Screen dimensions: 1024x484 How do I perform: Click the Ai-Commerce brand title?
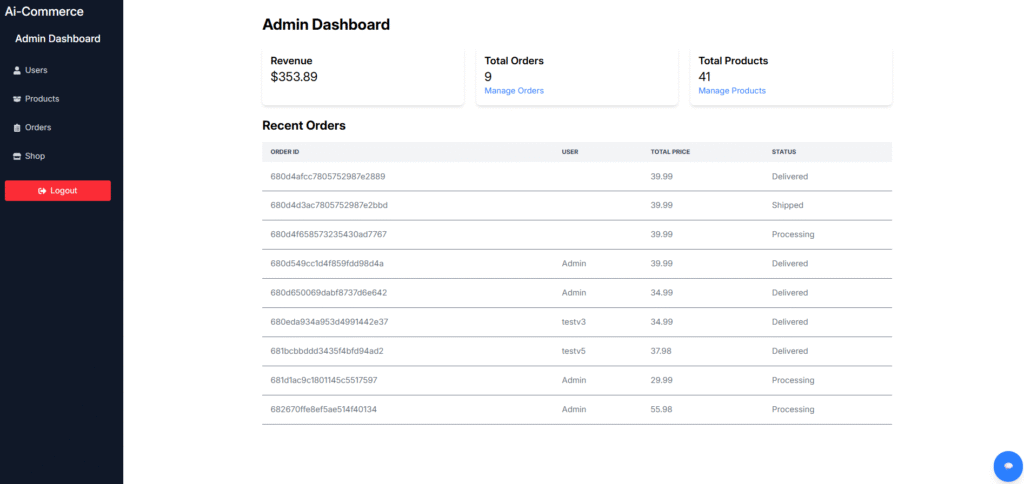pos(44,12)
